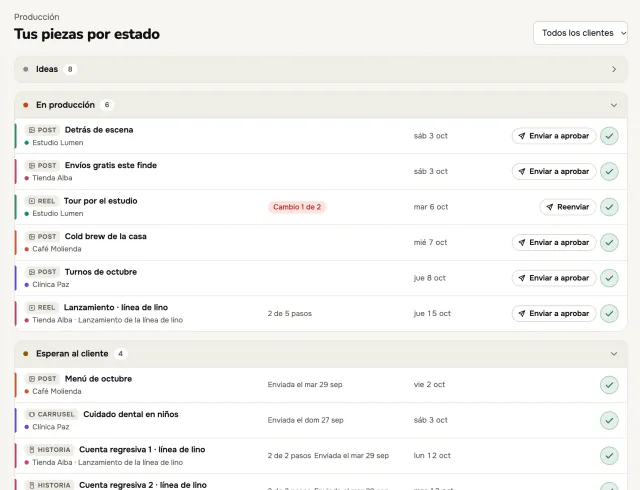Click the vie 2 oct date
Screen dimensions: 640x490
point(429,385)
